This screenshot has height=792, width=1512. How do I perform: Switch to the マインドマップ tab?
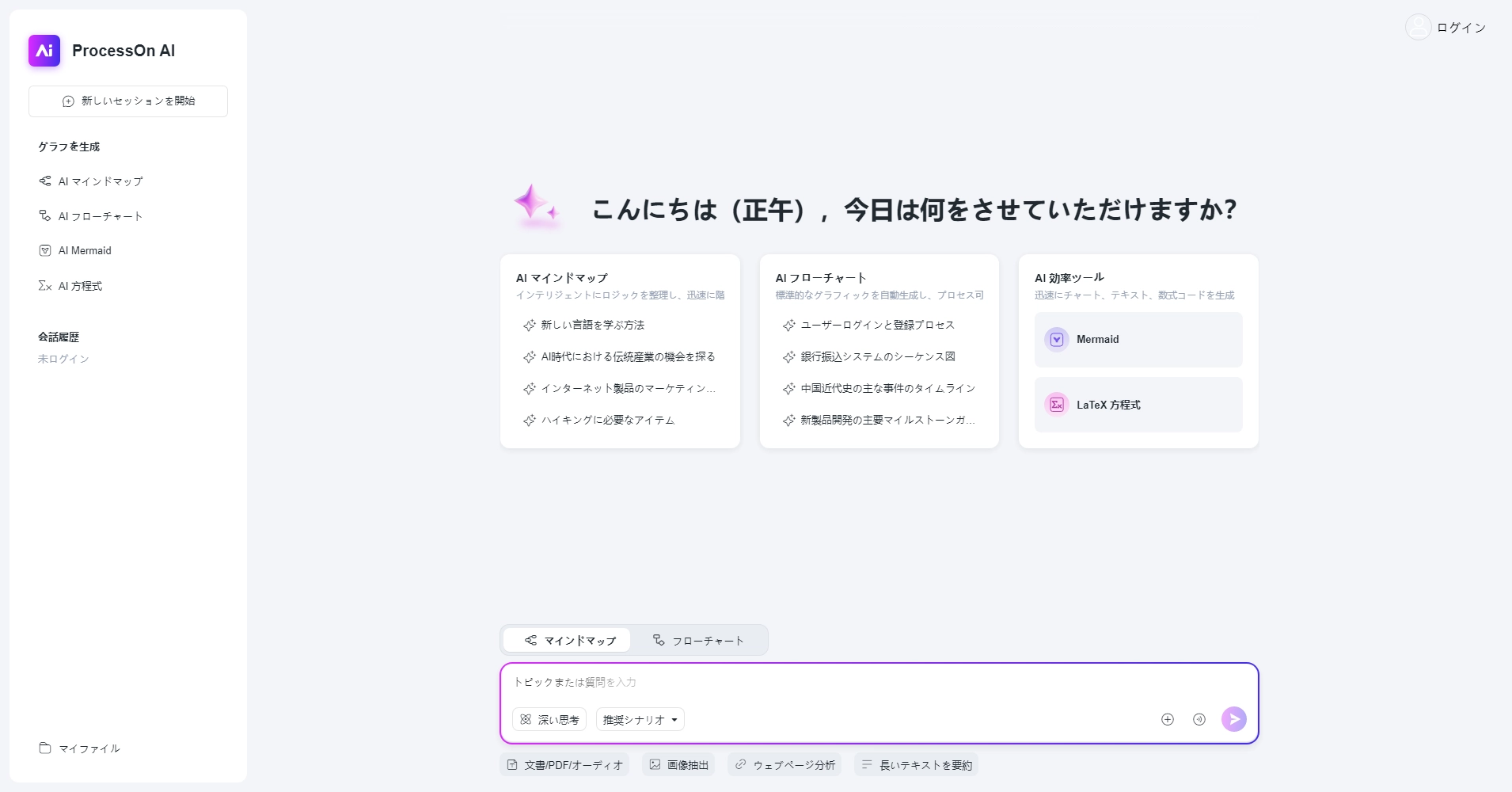click(x=567, y=640)
